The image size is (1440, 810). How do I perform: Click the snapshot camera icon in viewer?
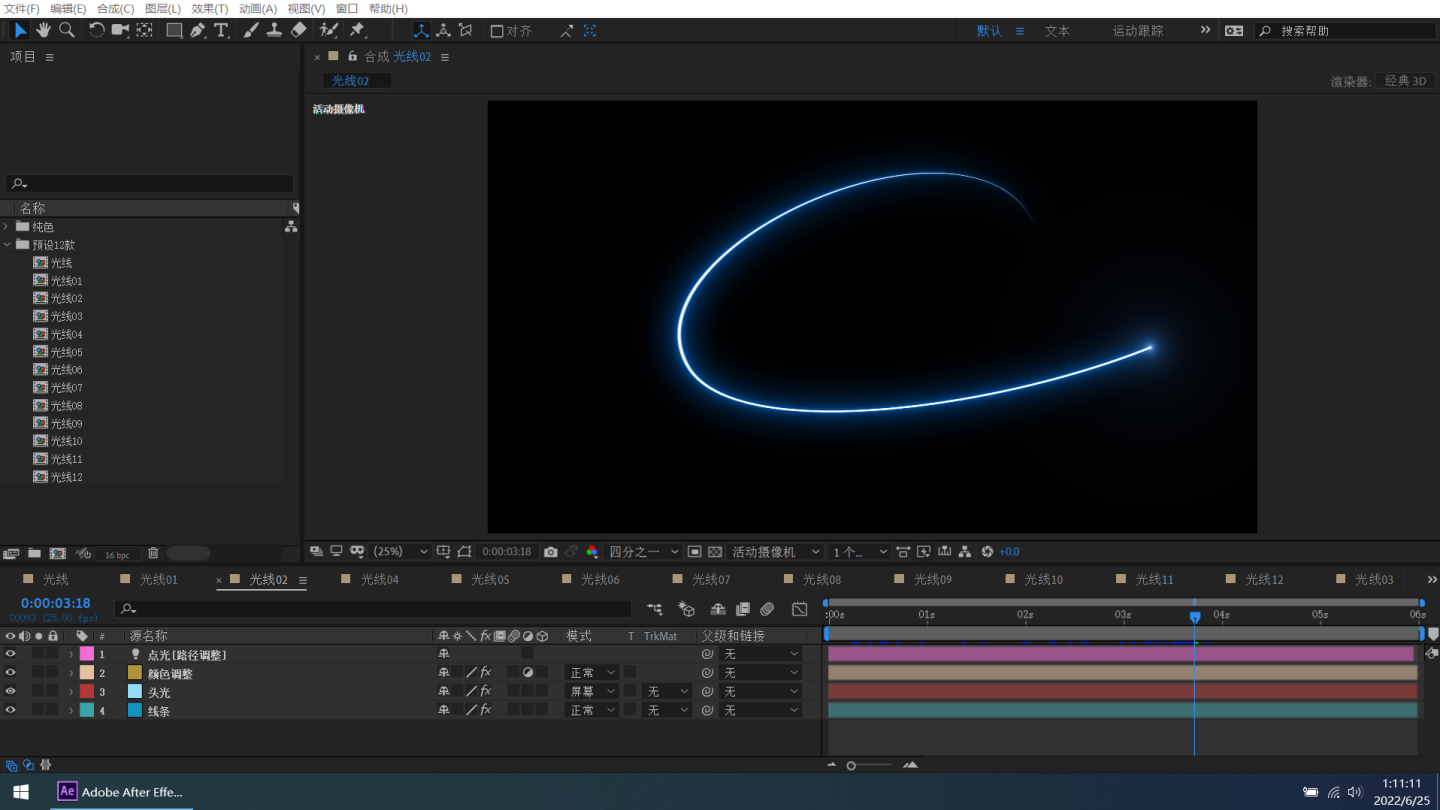pos(551,552)
